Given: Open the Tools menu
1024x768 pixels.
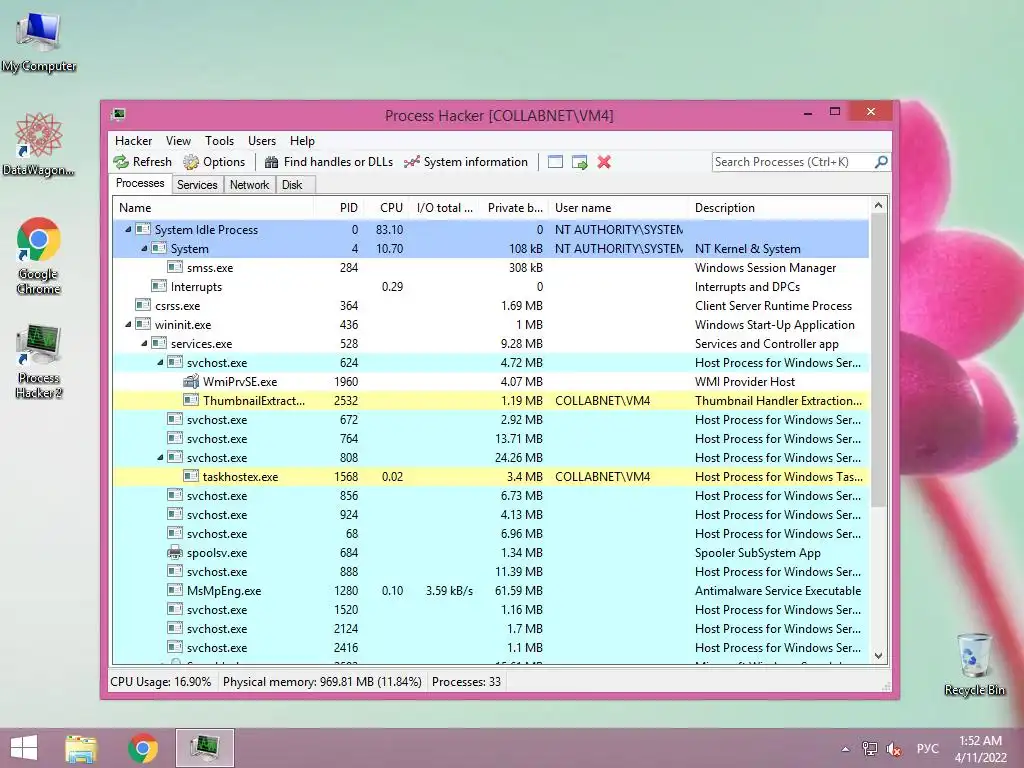Looking at the screenshot, I should tap(219, 141).
